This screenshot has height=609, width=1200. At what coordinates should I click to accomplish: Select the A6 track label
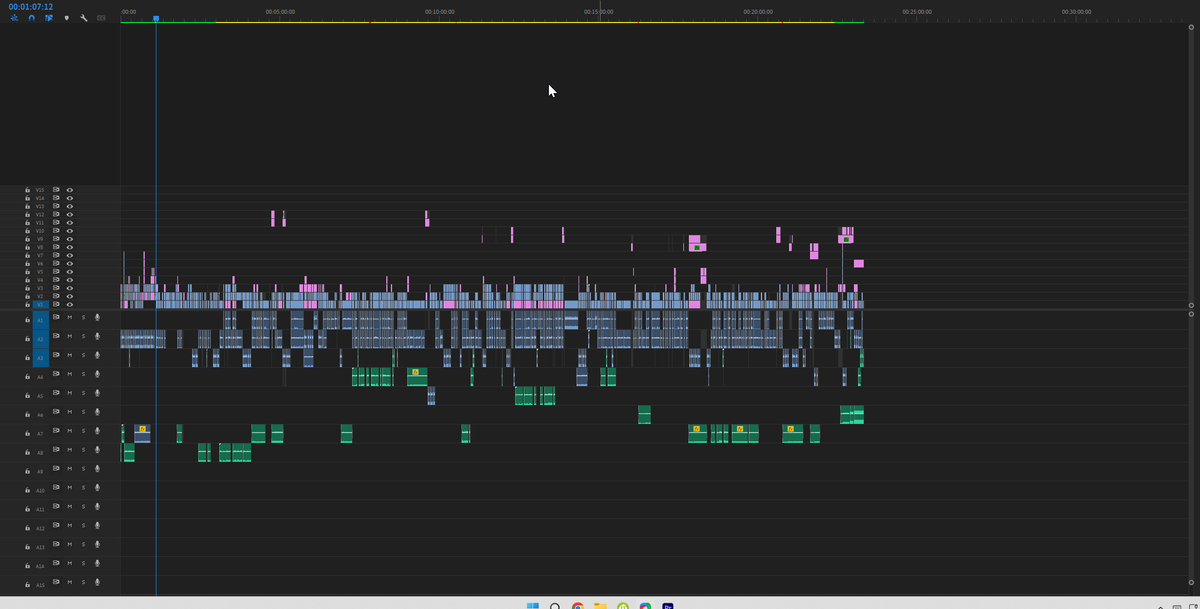click(x=40, y=414)
